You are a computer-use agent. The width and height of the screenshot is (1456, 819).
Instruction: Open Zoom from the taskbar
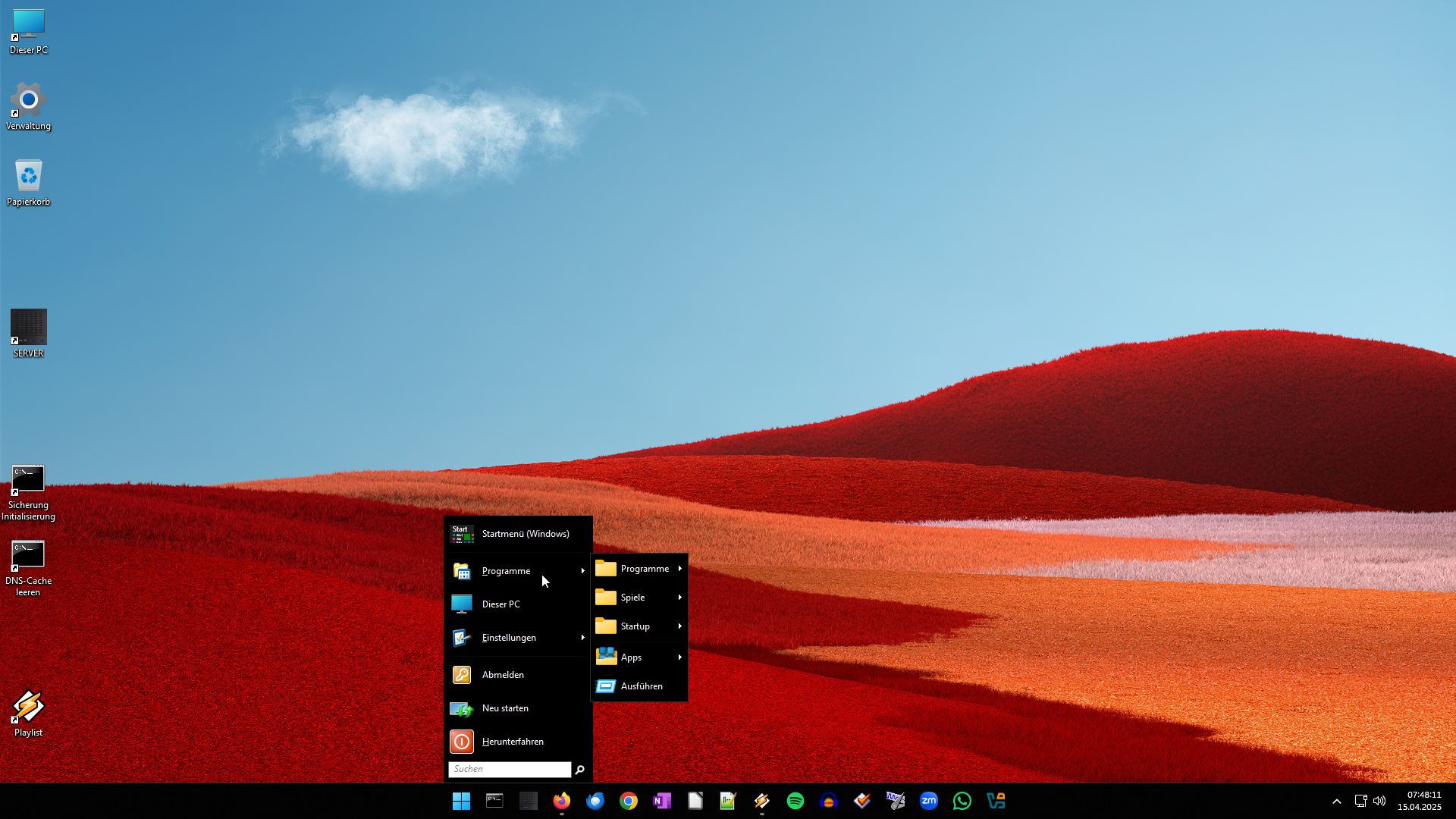[929, 801]
